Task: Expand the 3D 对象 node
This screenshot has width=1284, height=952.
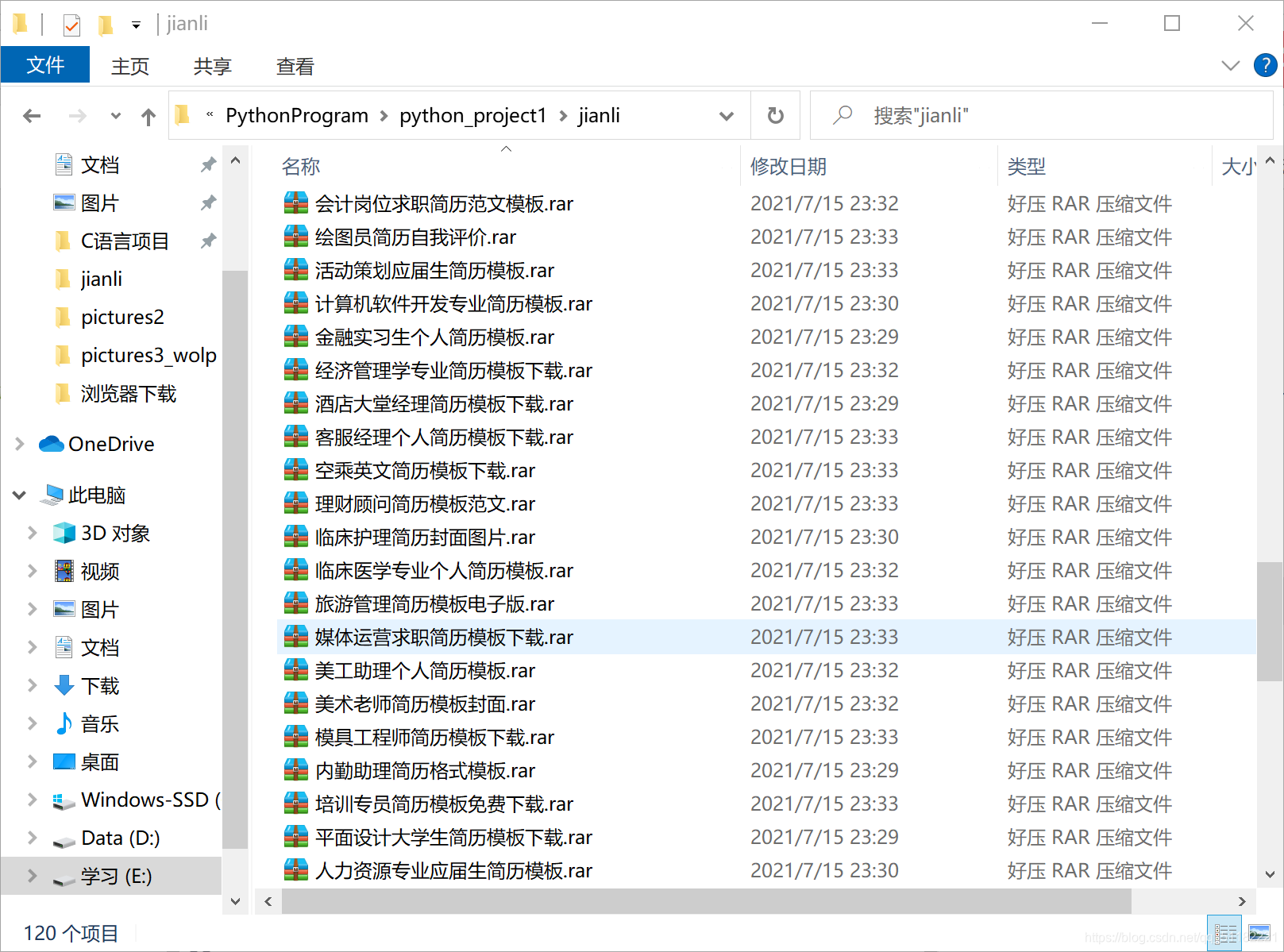Action: point(33,533)
